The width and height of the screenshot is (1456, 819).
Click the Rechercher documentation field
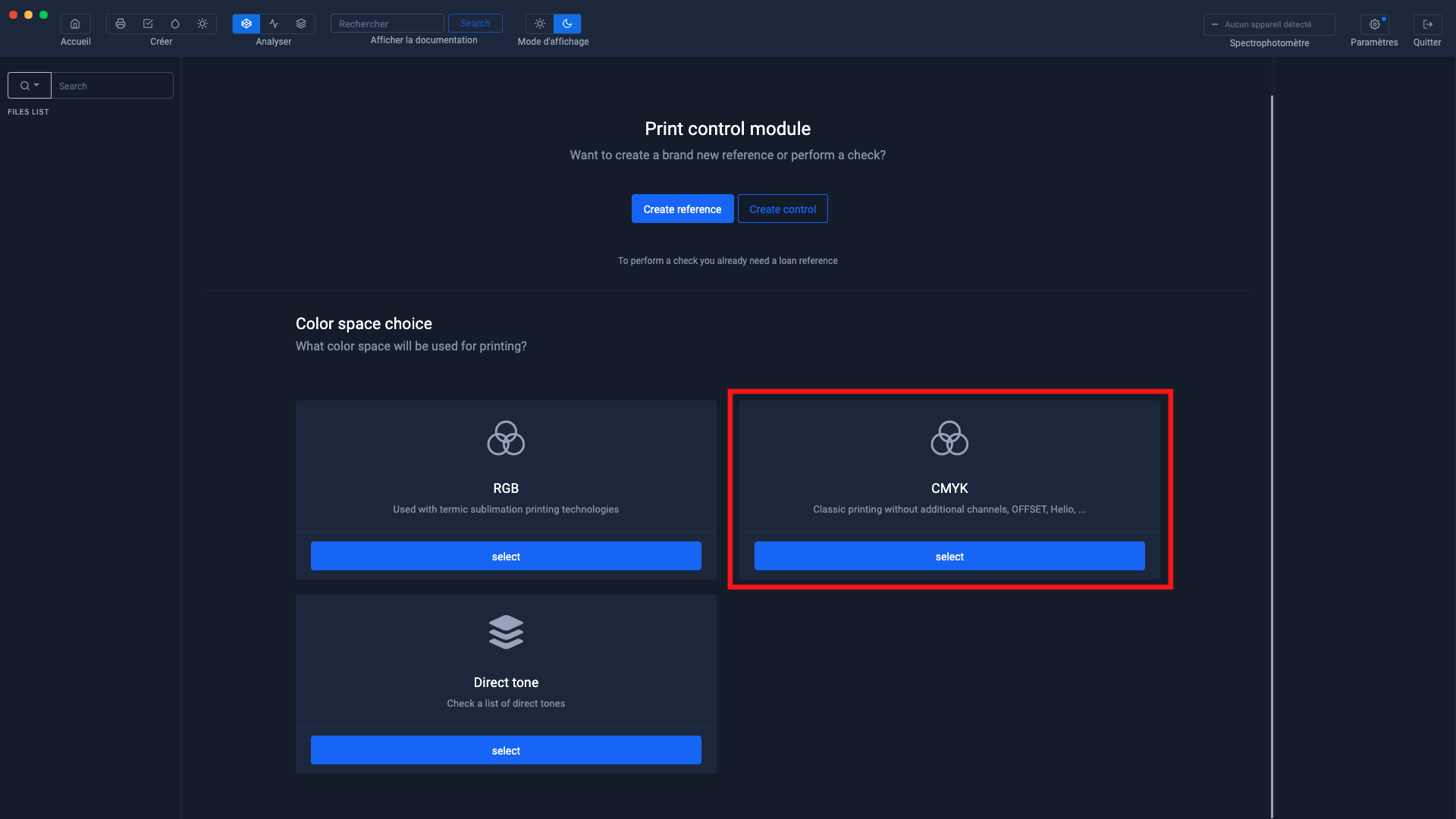tap(388, 24)
